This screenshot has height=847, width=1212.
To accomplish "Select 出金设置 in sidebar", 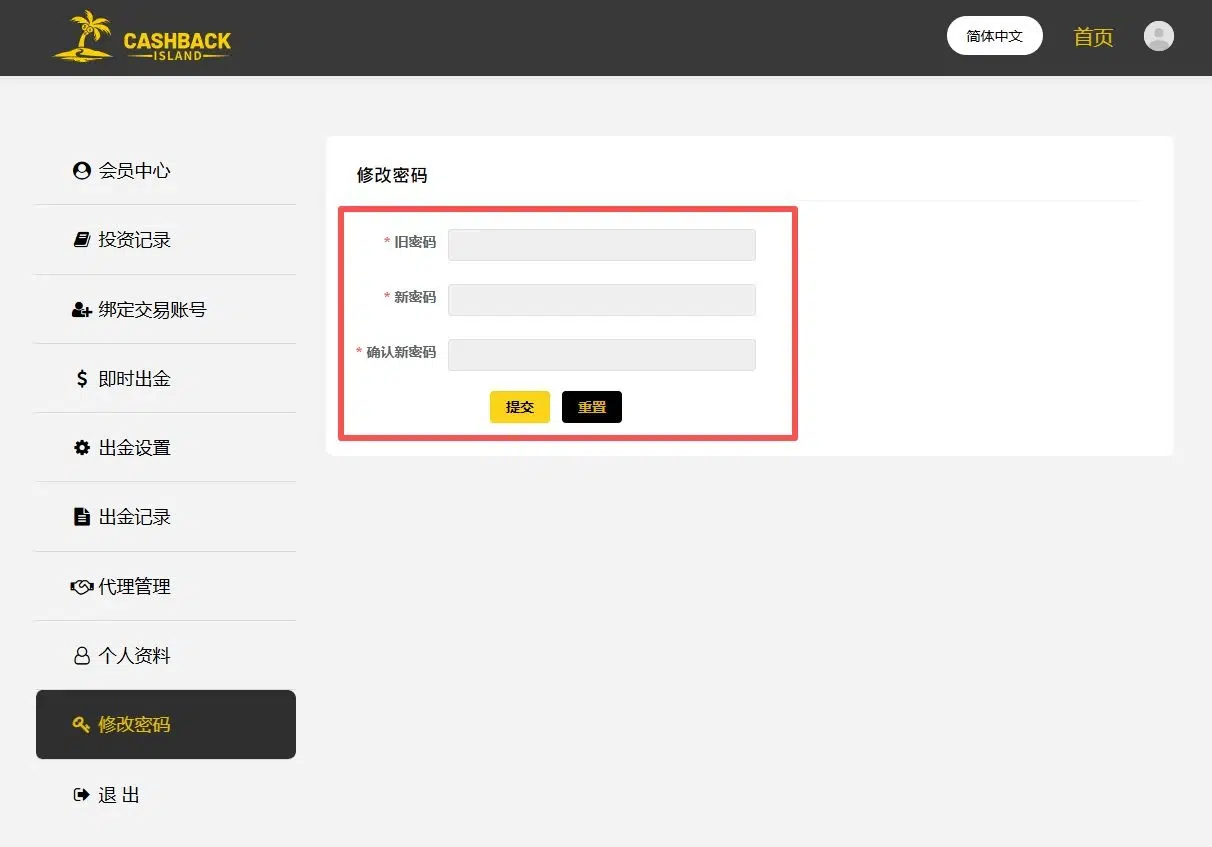I will click(165, 448).
